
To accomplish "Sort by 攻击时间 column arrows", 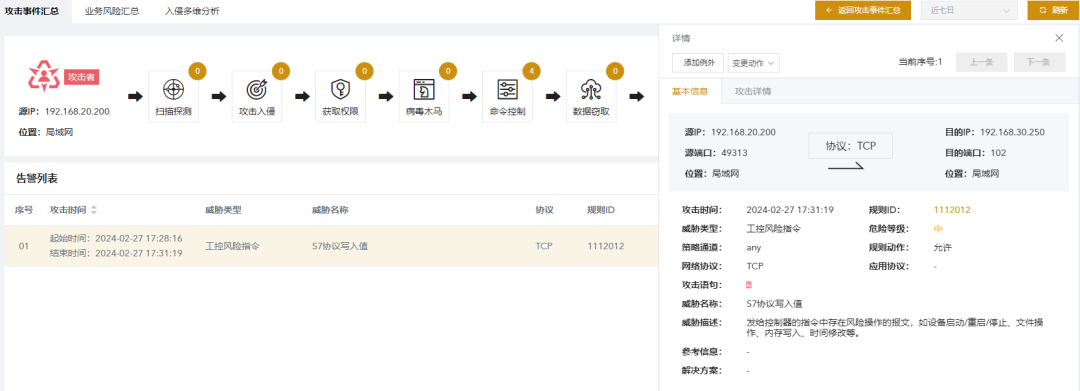I will tap(94, 209).
